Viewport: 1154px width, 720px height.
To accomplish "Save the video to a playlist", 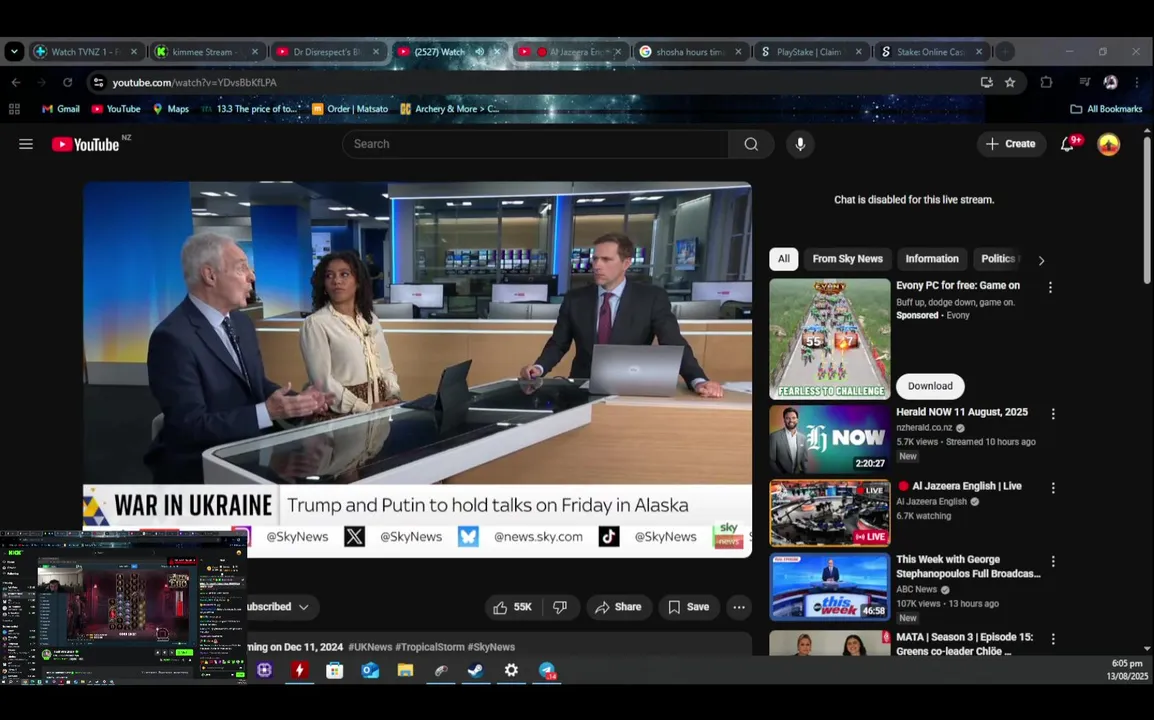I will pos(689,607).
